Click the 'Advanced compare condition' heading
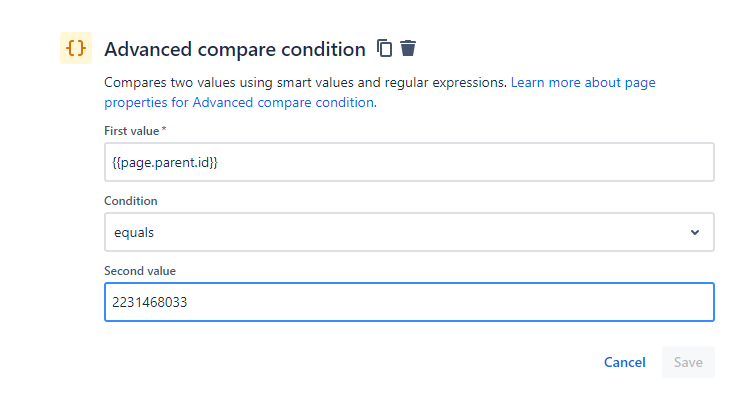This screenshot has height=393, width=750. (x=235, y=49)
